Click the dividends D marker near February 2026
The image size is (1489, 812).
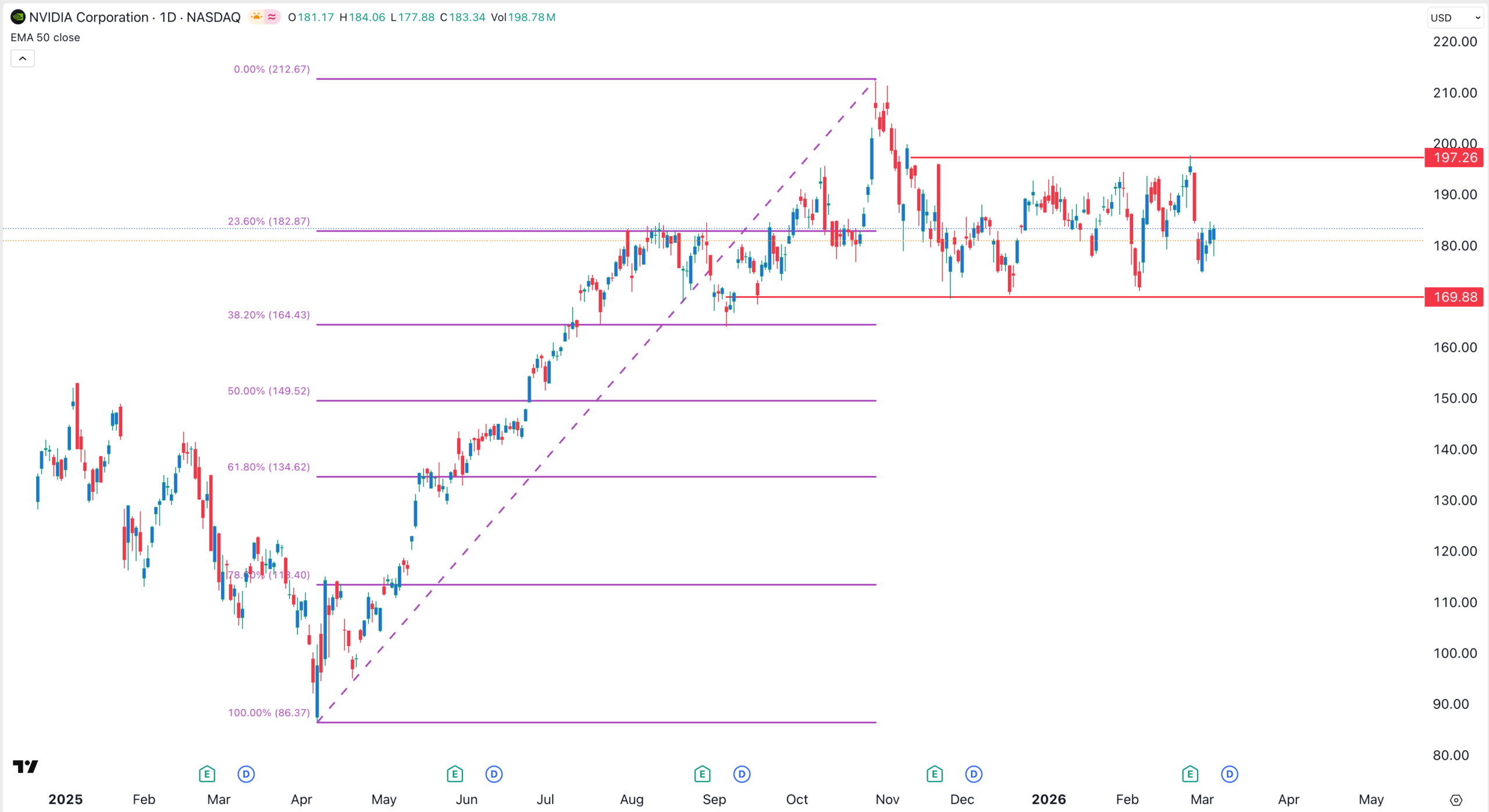pos(1229,774)
